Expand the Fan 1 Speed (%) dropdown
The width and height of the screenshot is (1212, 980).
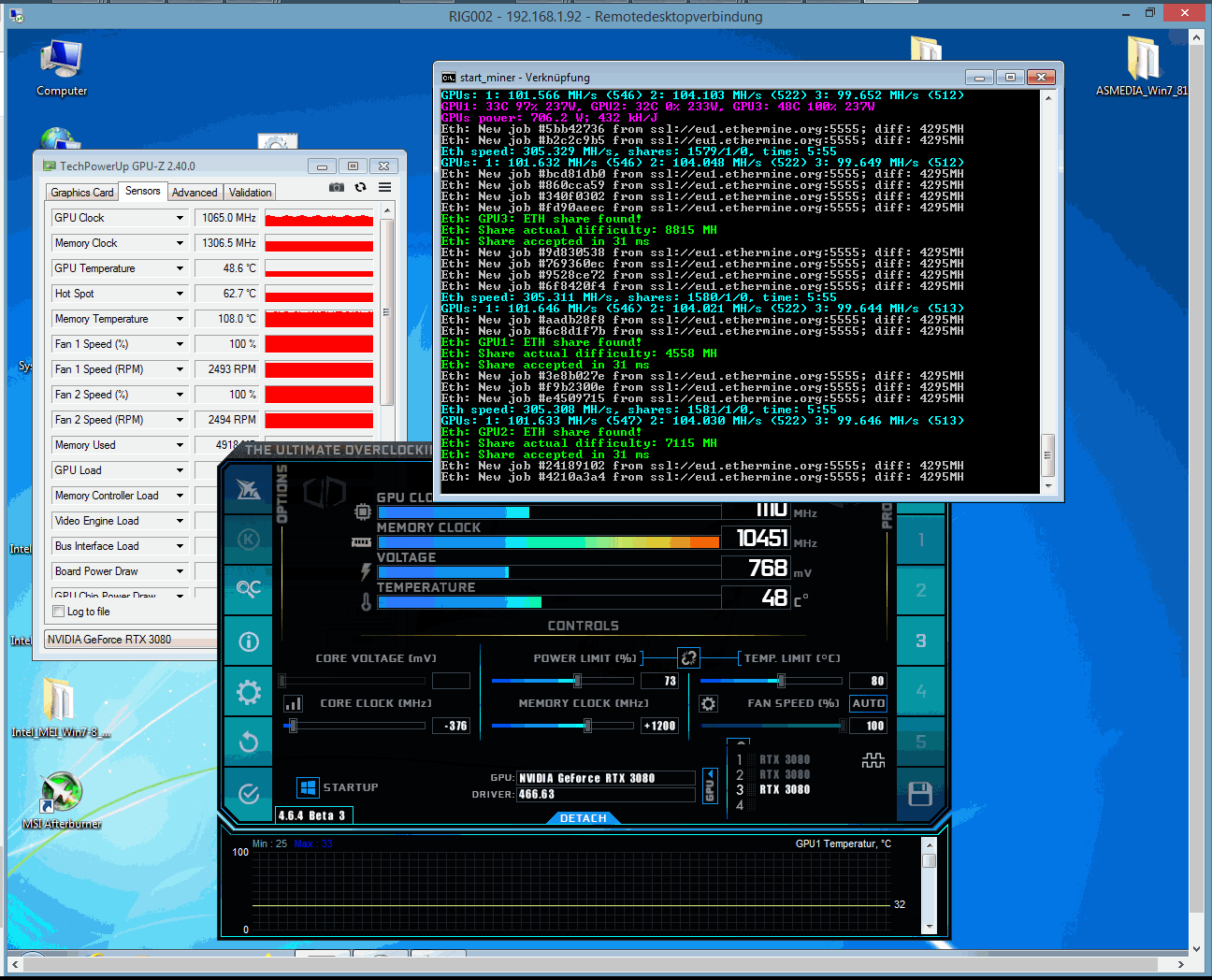tap(180, 344)
